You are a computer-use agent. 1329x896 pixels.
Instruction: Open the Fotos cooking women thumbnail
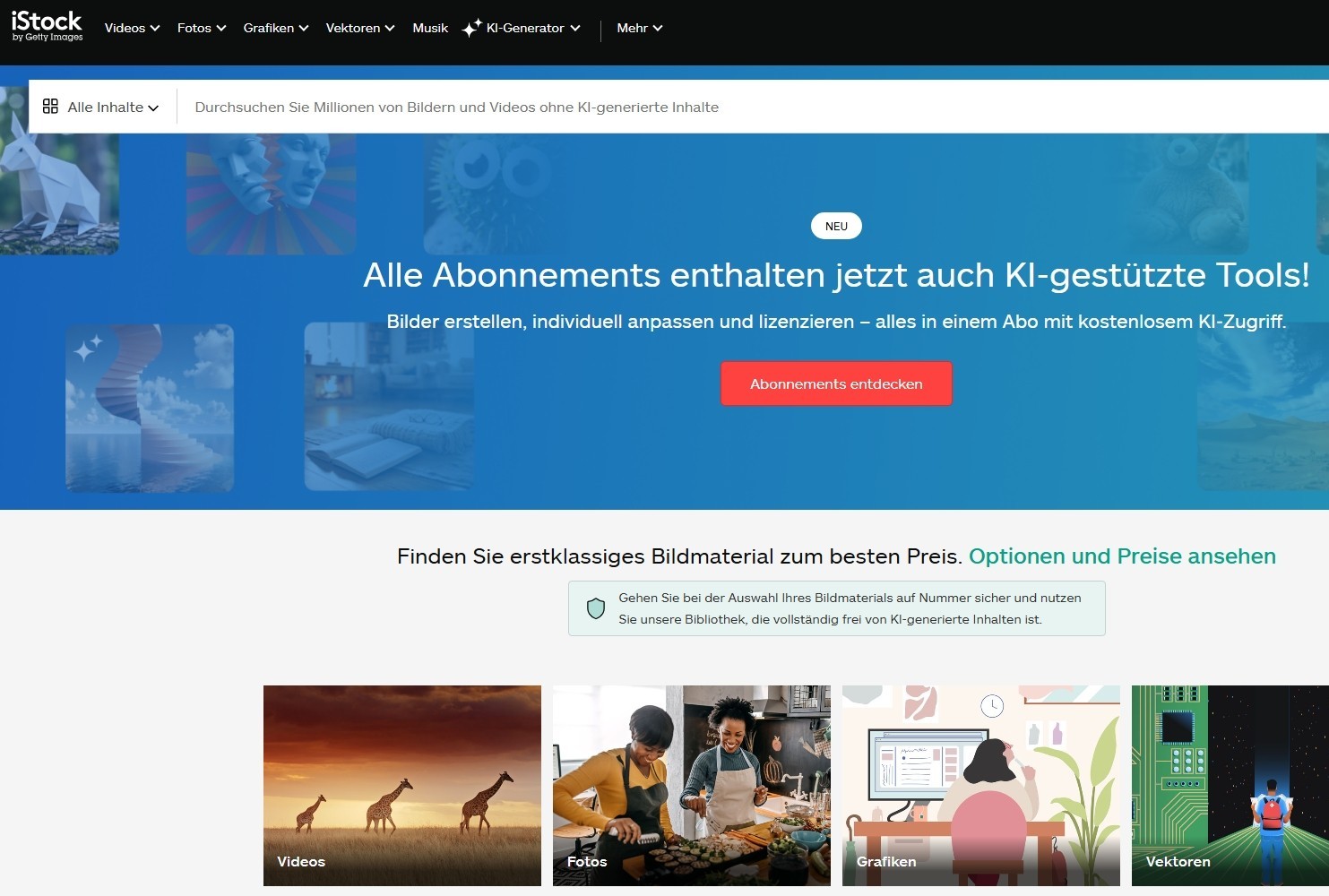click(692, 786)
